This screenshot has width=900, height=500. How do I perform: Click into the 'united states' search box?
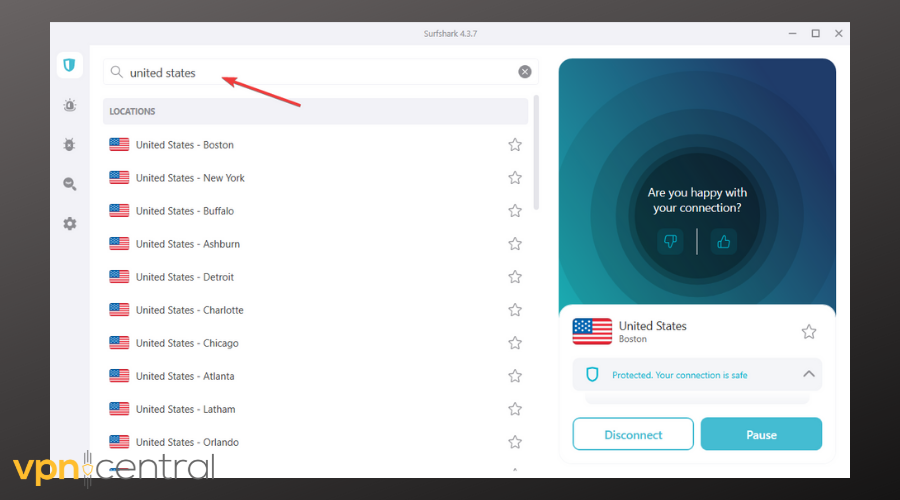(321, 72)
